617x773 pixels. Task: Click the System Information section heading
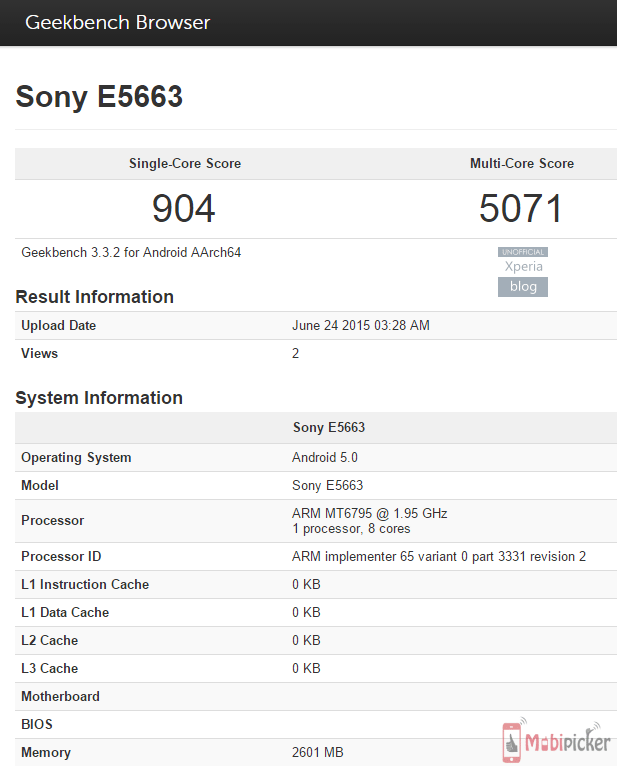pos(99,398)
